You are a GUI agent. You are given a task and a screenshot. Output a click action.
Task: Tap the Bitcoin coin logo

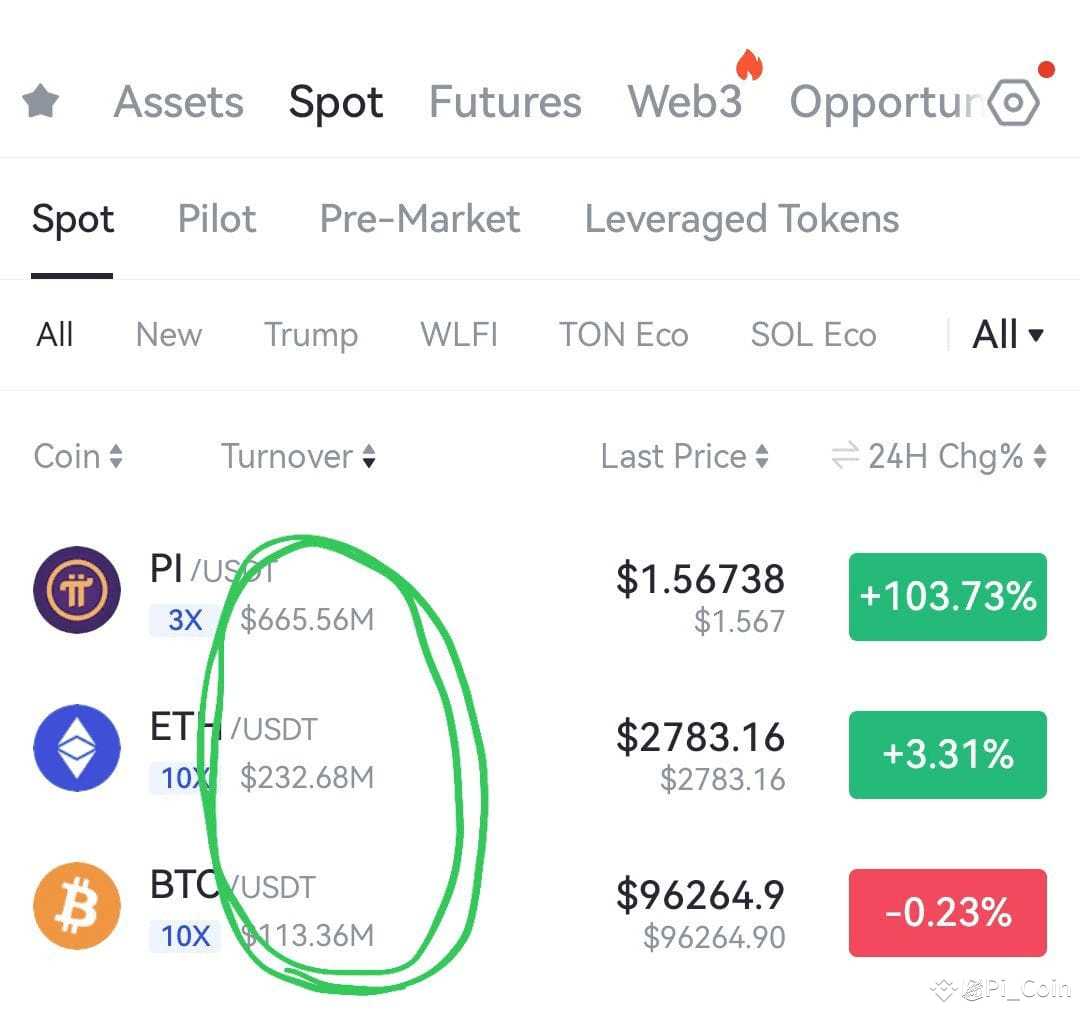(77, 906)
